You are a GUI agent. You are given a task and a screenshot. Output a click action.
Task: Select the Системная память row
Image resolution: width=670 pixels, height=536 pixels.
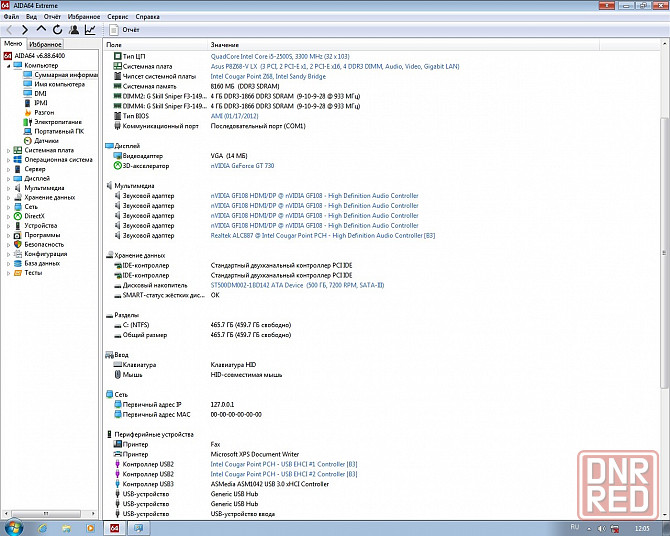(197, 86)
